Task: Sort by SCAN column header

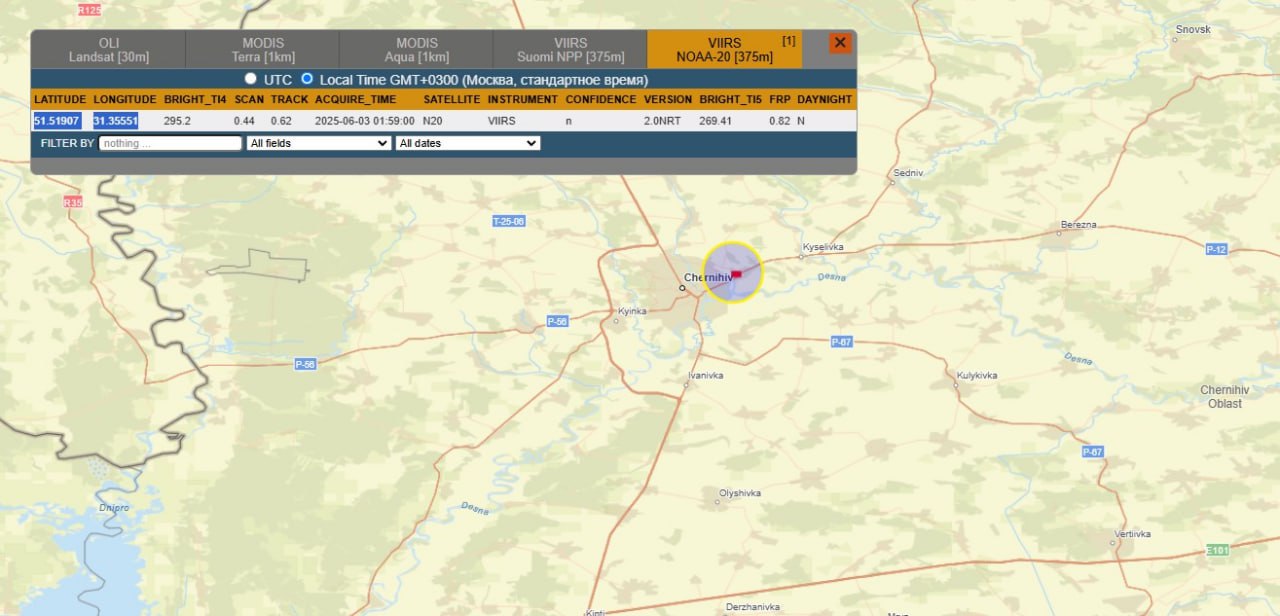Action: pos(249,100)
